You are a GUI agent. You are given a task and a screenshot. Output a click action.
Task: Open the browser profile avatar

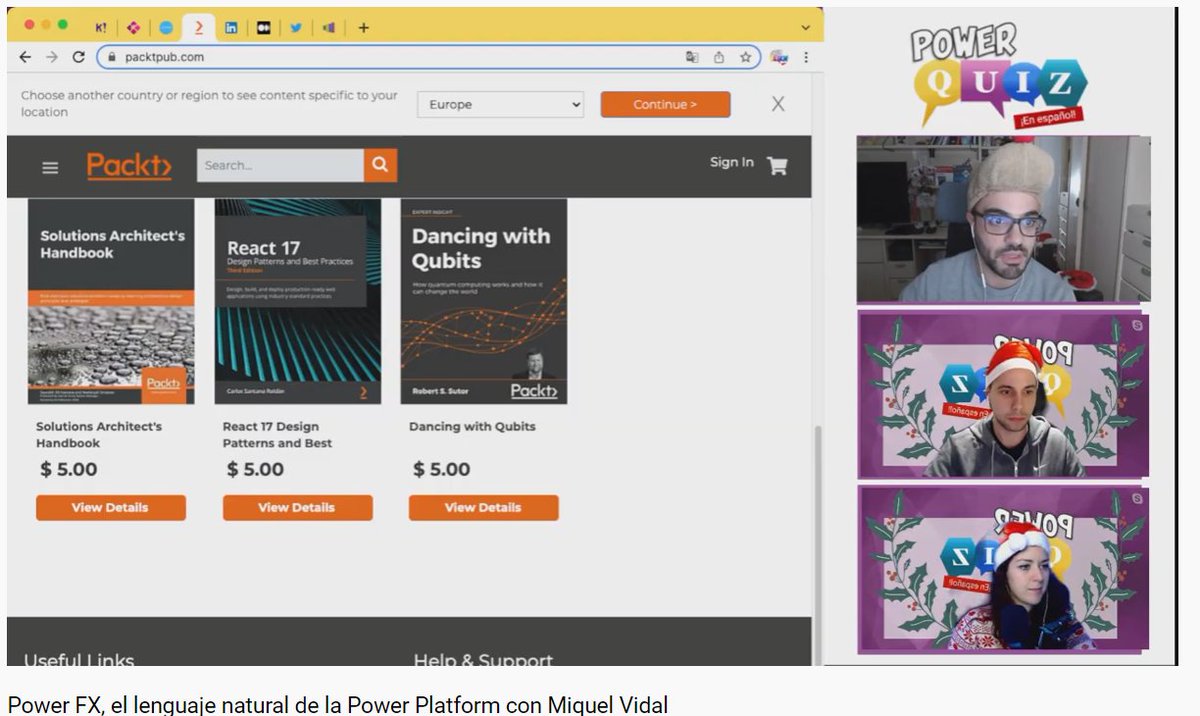click(x=781, y=57)
